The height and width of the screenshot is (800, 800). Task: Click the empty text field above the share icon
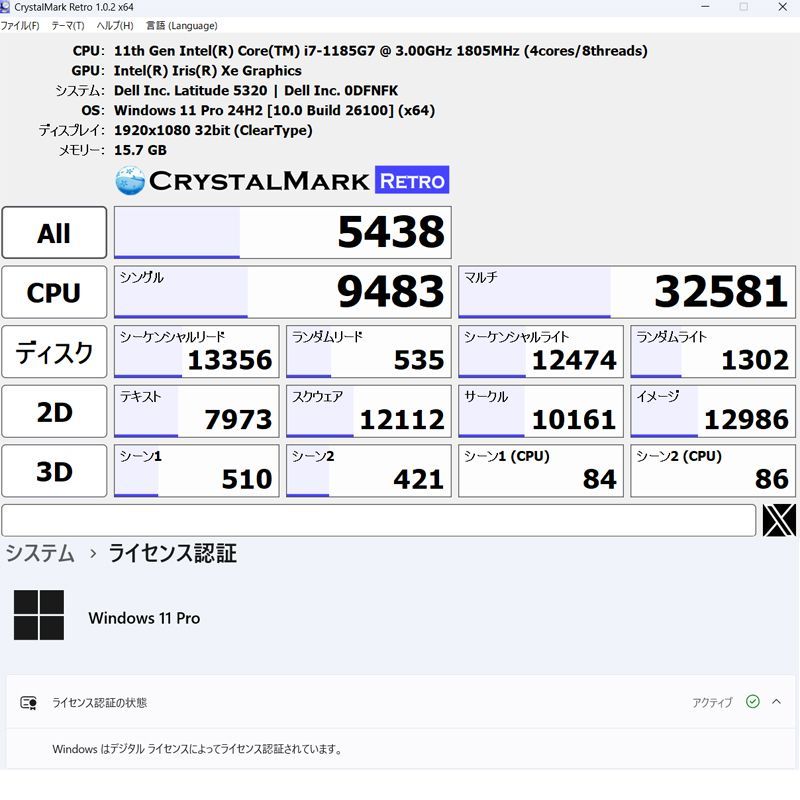click(x=380, y=520)
